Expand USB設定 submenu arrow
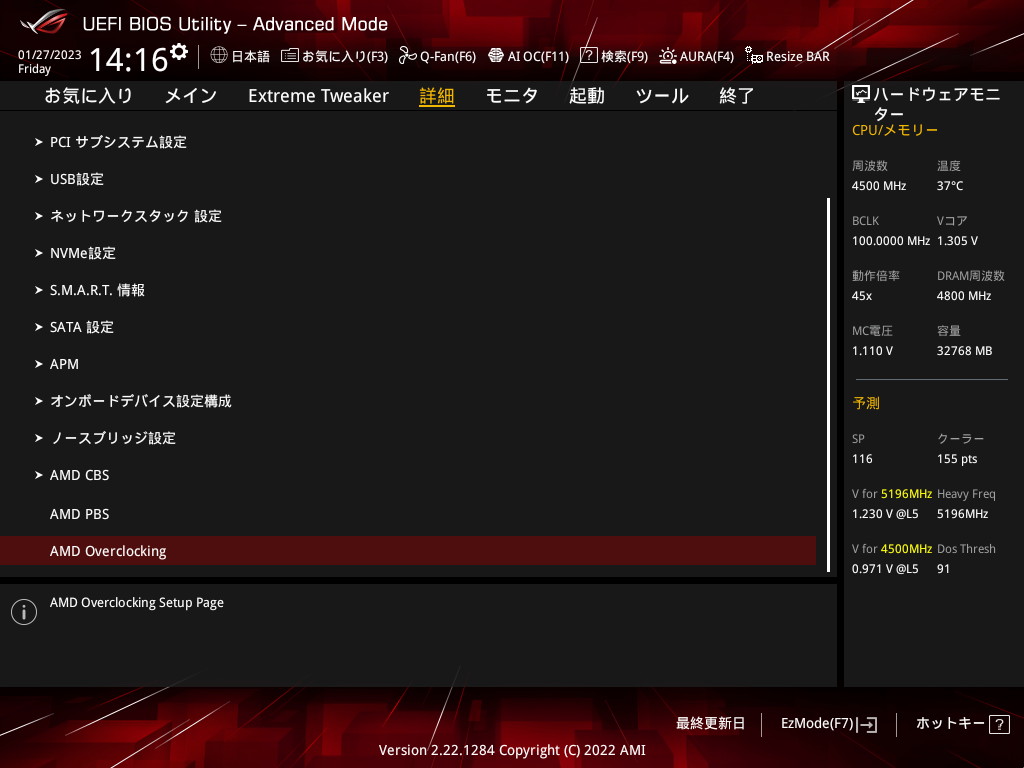The height and width of the screenshot is (768, 1024). point(39,179)
